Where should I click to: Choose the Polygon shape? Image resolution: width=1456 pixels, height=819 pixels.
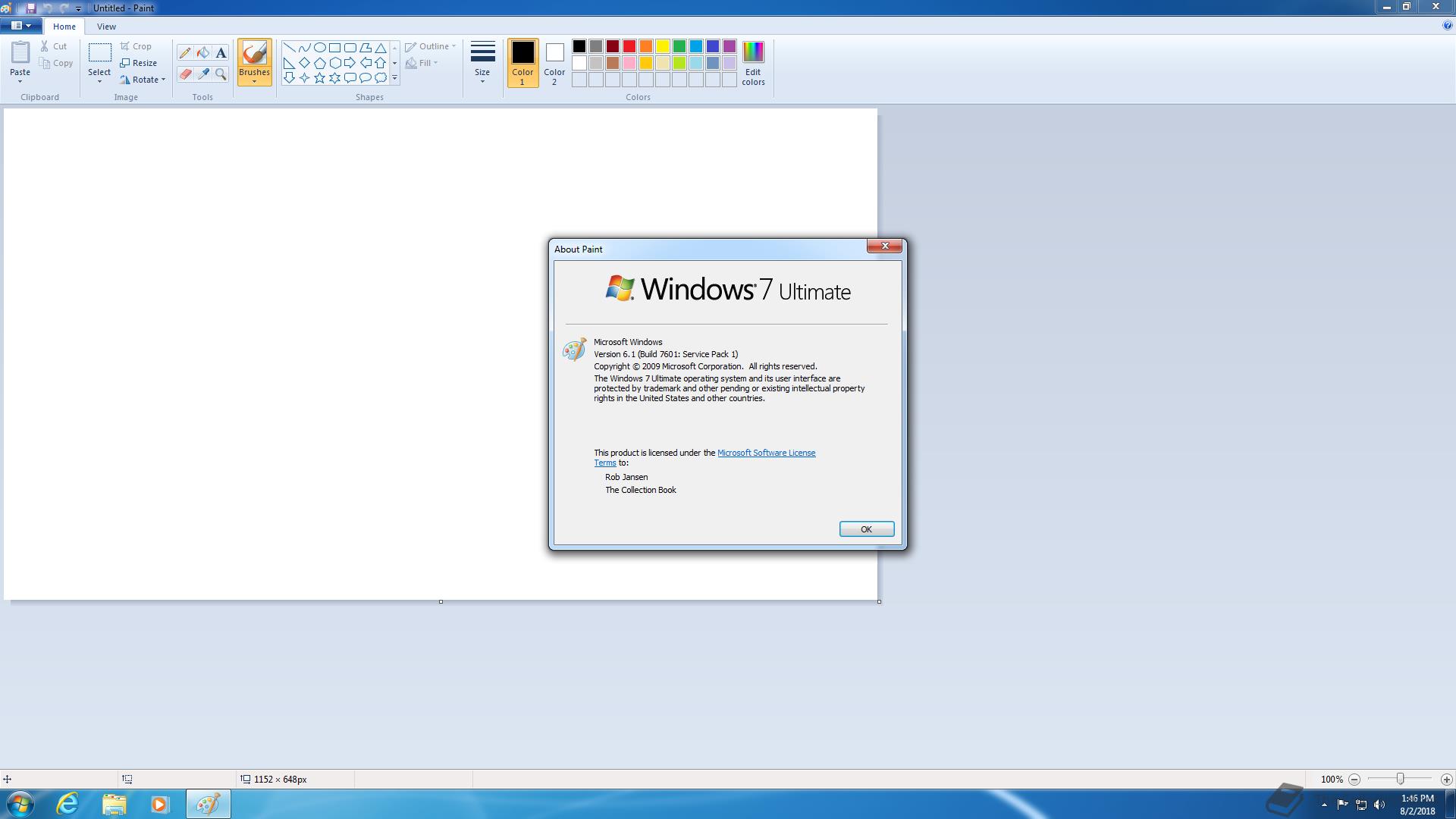tap(365, 47)
